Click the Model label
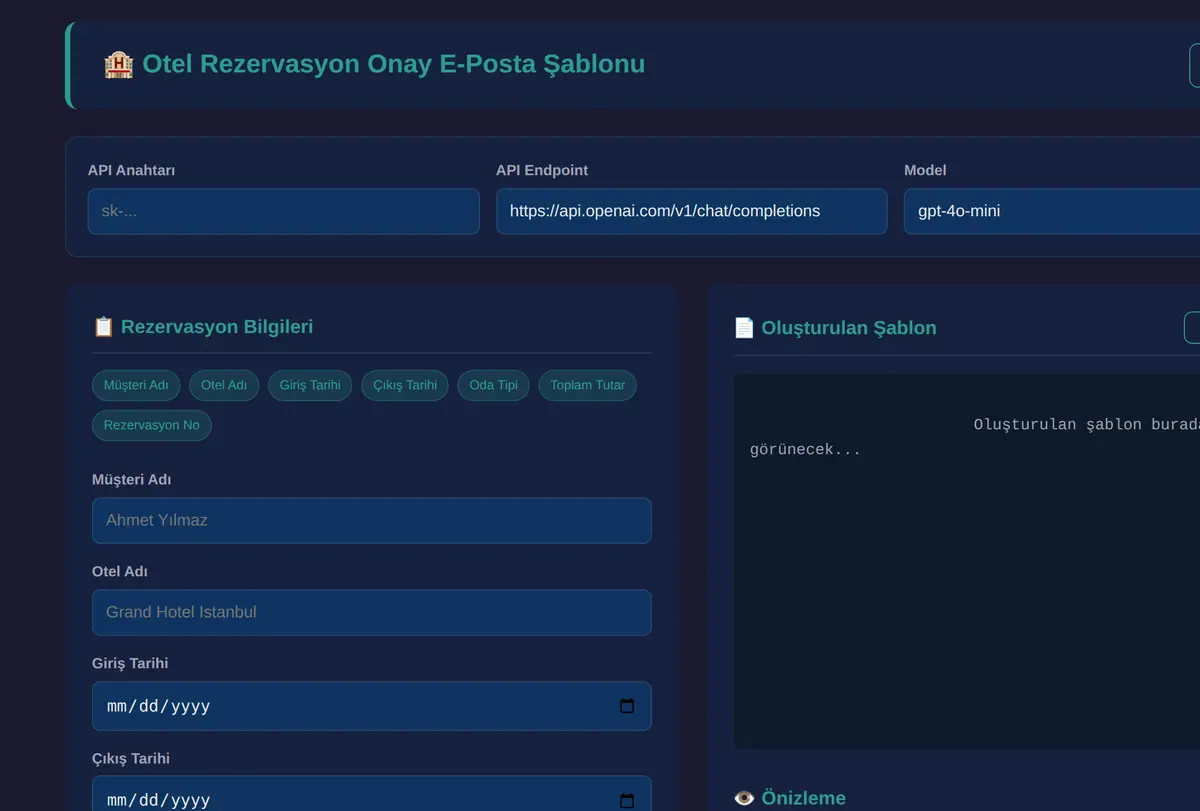The image size is (1200, 811). 925,170
